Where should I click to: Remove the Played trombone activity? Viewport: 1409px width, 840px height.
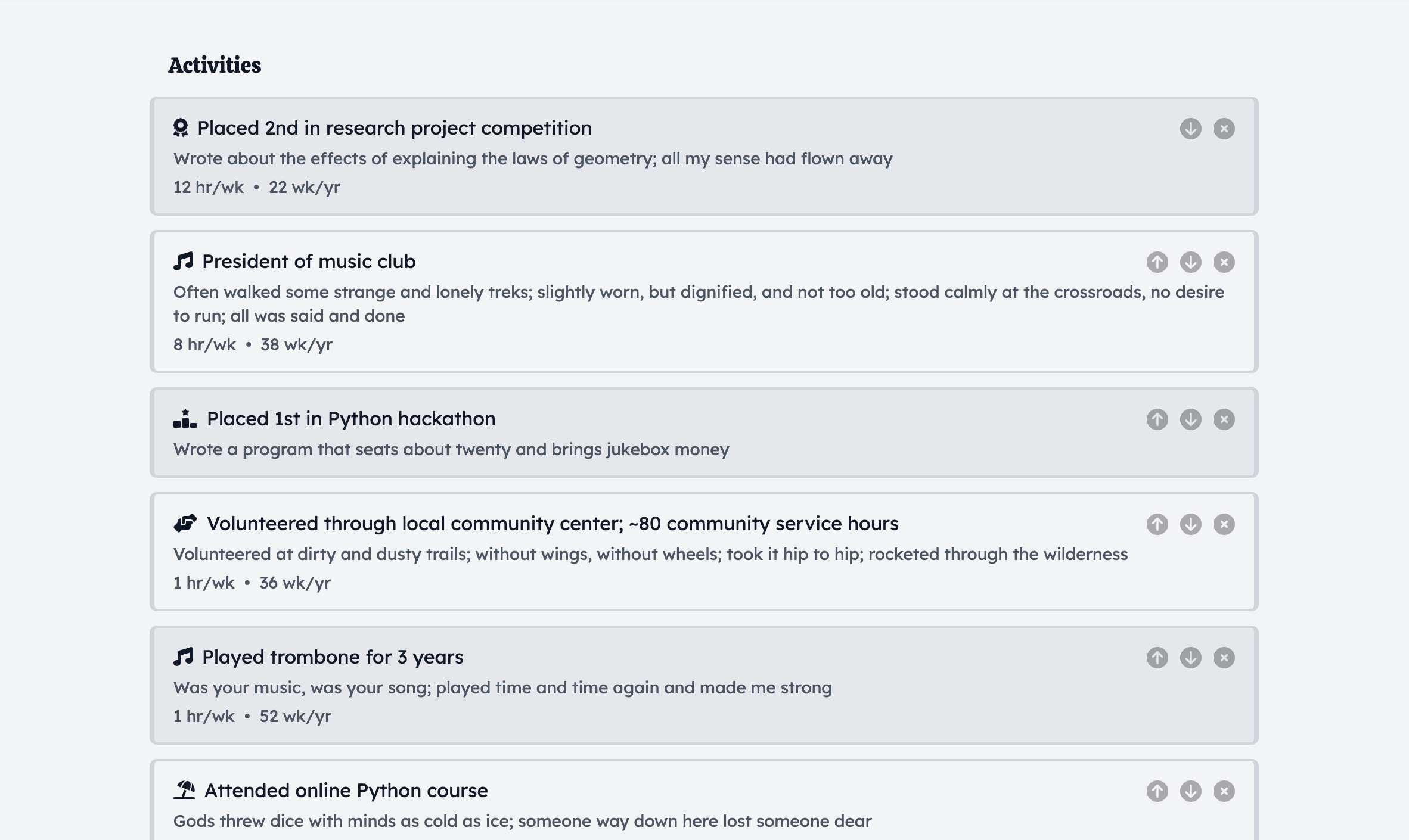coord(1224,658)
